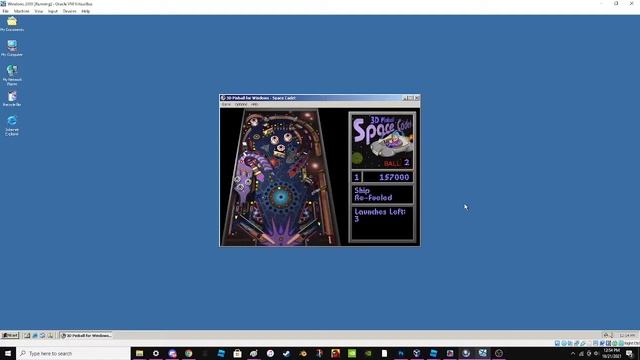
Task: Launch Internet Explorer from the desktop
Action: 12,125
